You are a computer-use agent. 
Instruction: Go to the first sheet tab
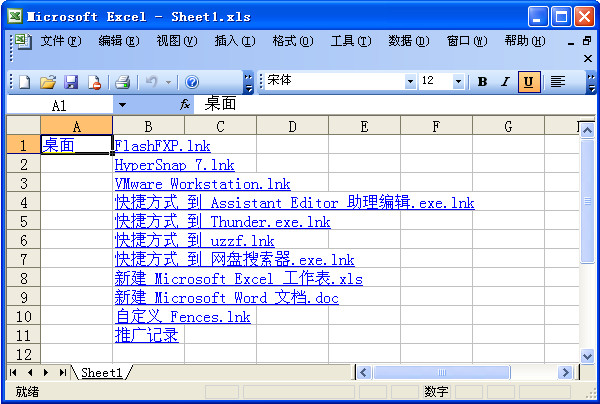click(13, 372)
